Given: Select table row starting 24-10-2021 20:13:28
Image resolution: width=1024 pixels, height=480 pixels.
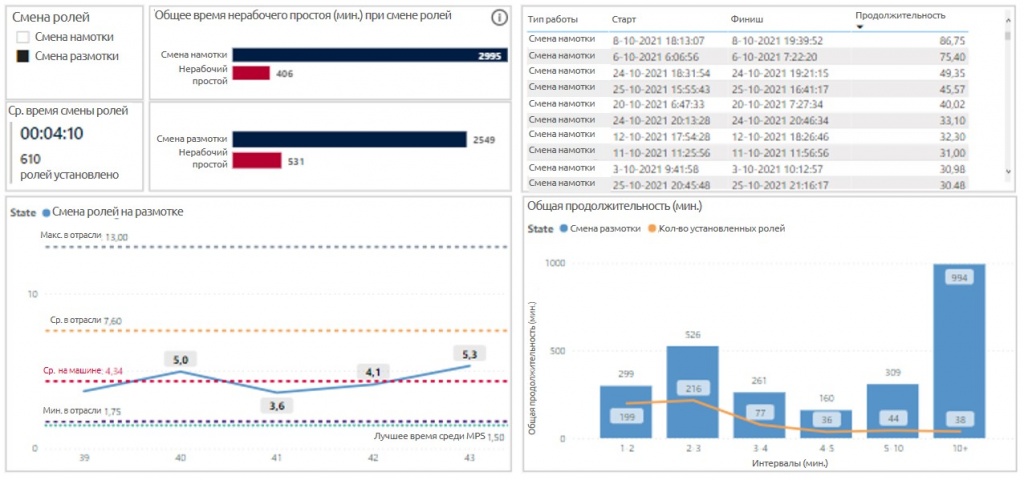Looking at the screenshot, I should 747,120.
